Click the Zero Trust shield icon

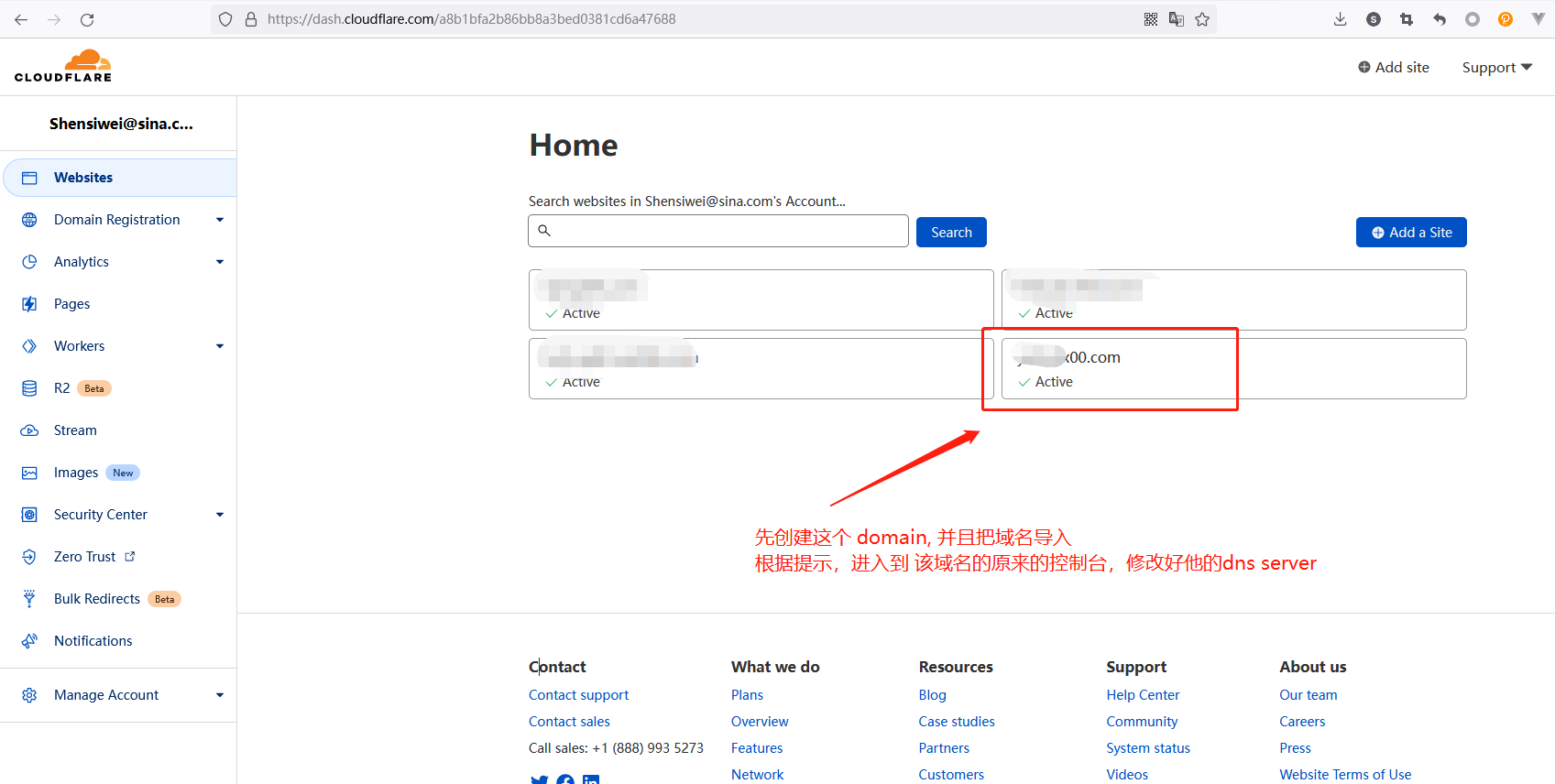pos(29,557)
